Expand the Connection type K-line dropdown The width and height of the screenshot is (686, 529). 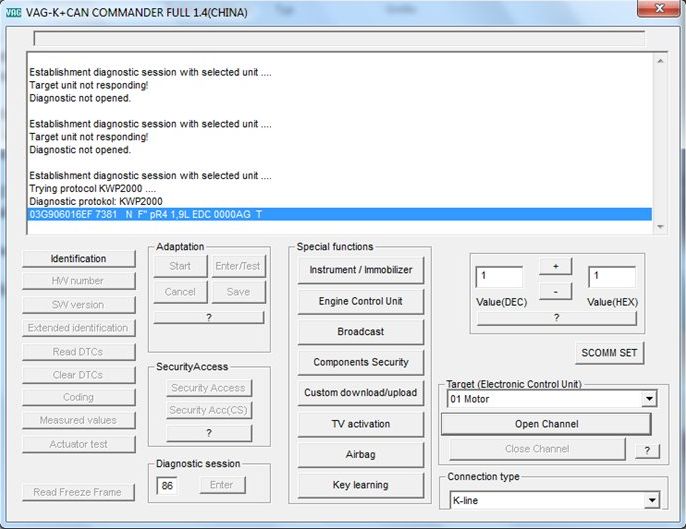click(652, 501)
